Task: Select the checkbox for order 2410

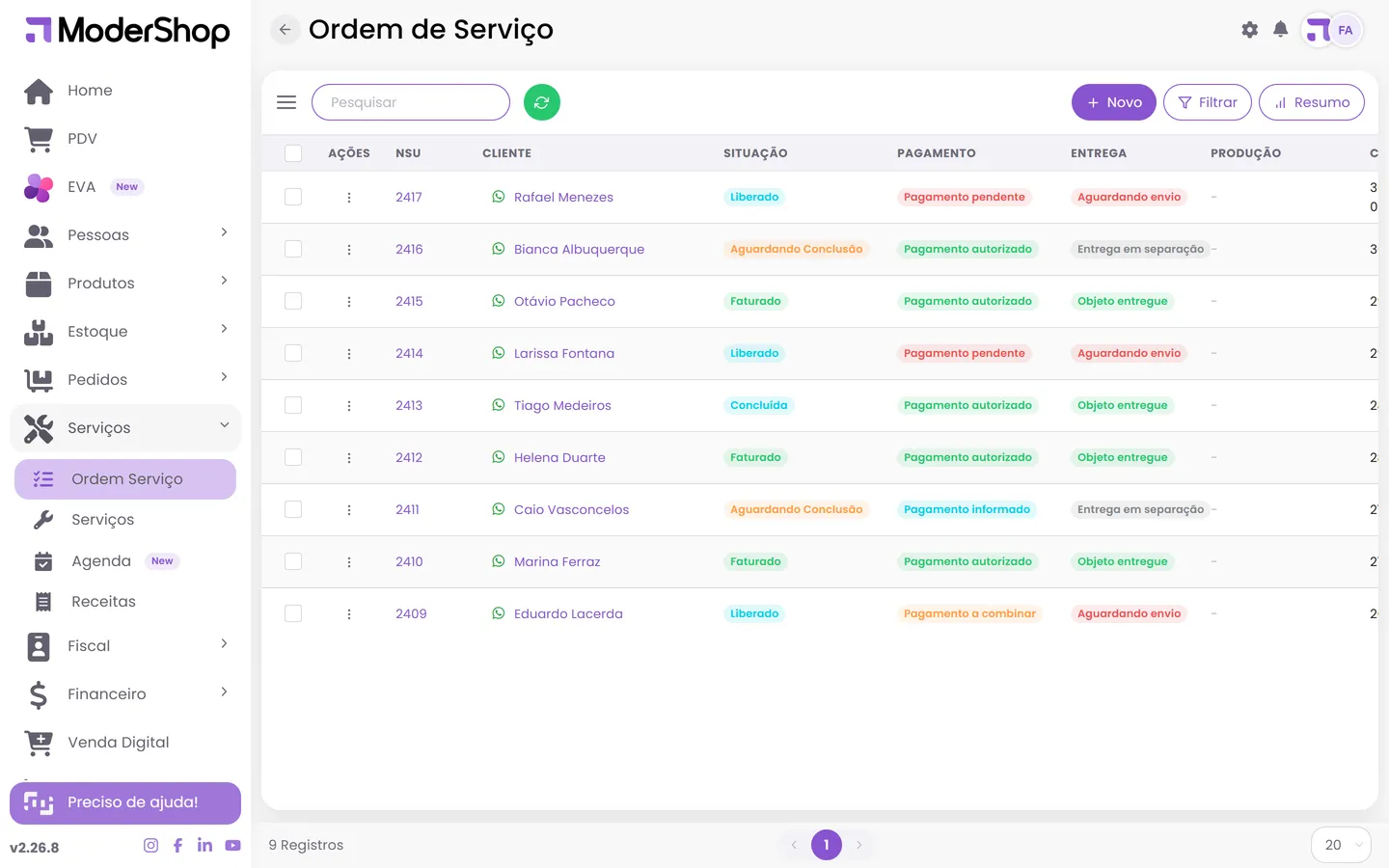Action: (x=293, y=561)
